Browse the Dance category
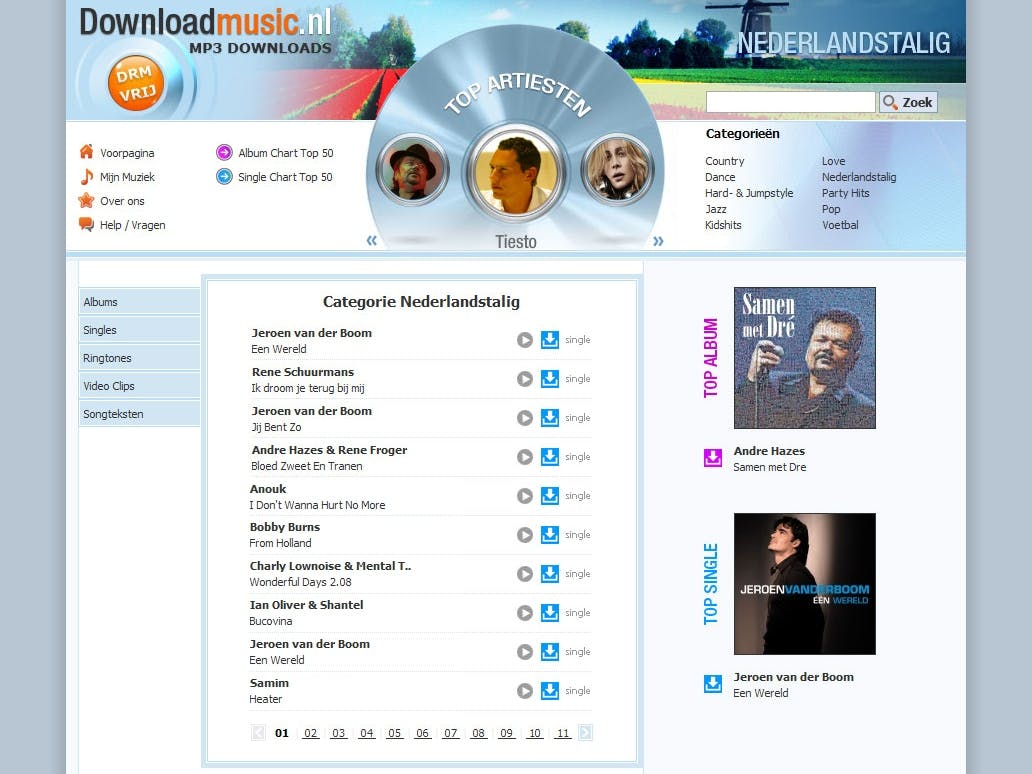 point(720,177)
